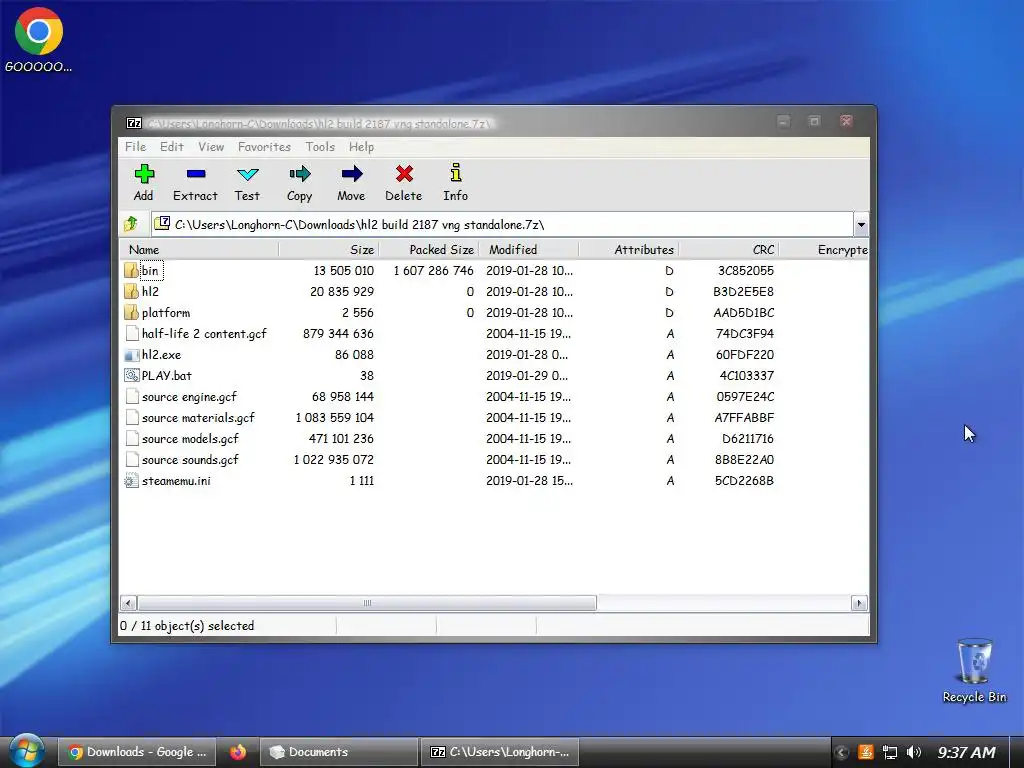Screen dimensions: 1024x768
Task: Sort by Name column header
Action: coord(199,249)
